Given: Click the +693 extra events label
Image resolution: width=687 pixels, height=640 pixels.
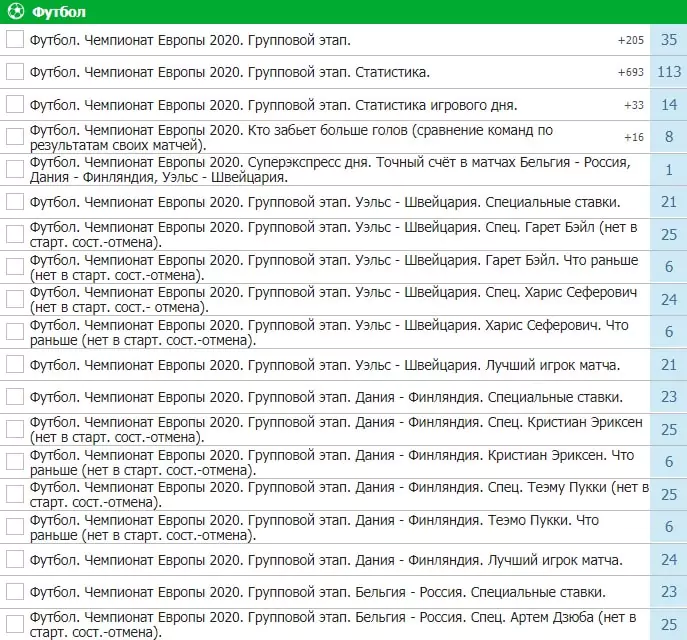Looking at the screenshot, I should 631,72.
